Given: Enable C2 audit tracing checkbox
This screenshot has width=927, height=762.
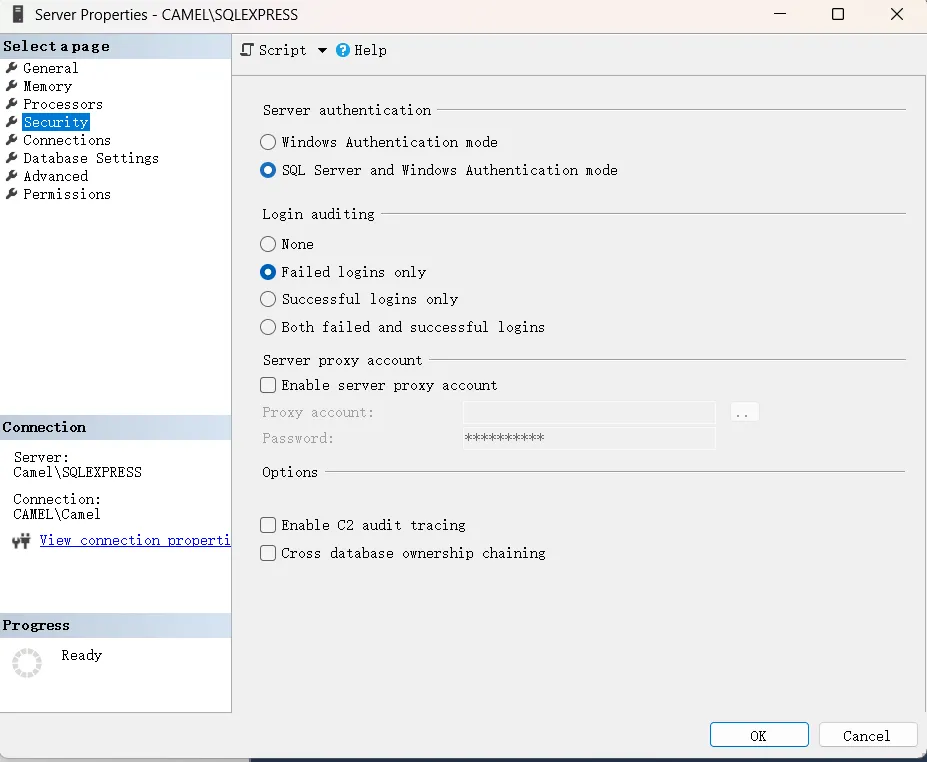Looking at the screenshot, I should point(268,525).
